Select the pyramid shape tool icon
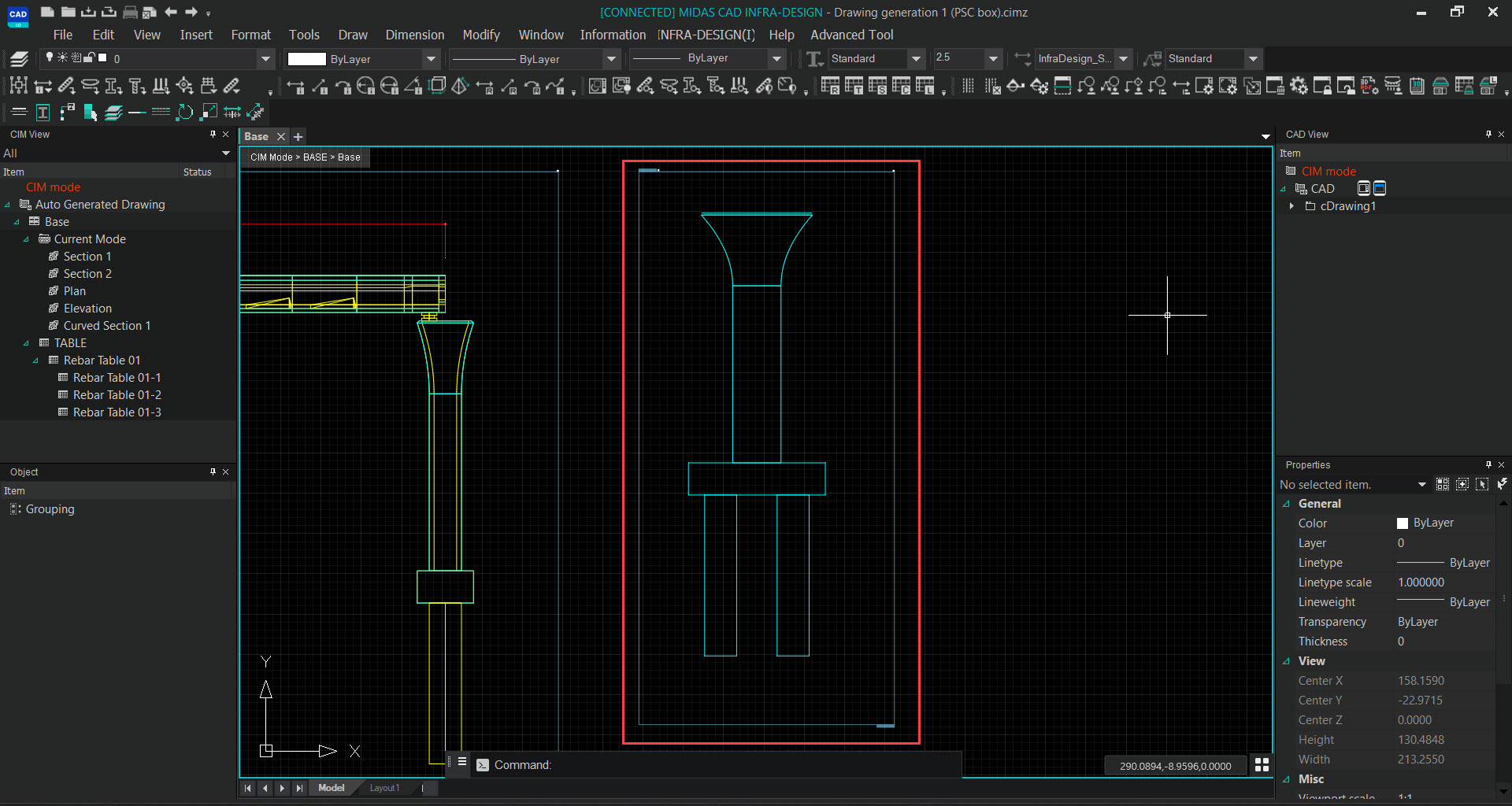The width and height of the screenshot is (1512, 806). [x=460, y=86]
